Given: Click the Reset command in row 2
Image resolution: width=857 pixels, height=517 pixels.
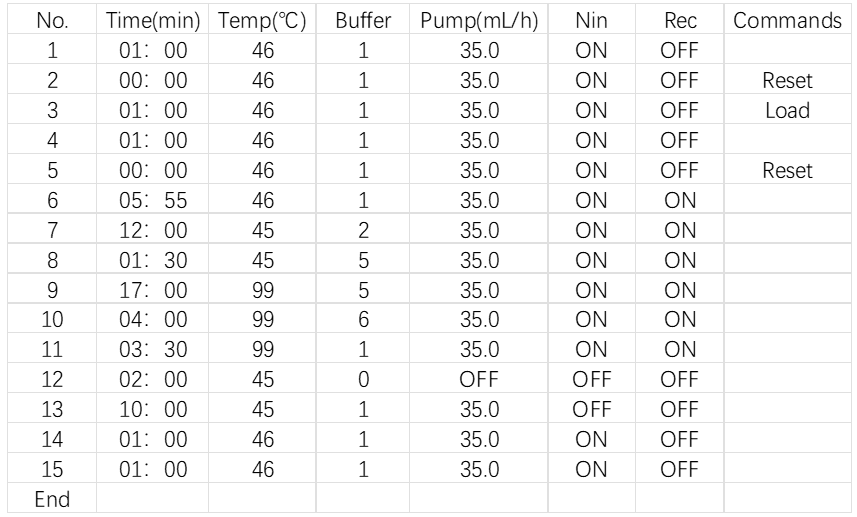Looking at the screenshot, I should [x=787, y=80].
